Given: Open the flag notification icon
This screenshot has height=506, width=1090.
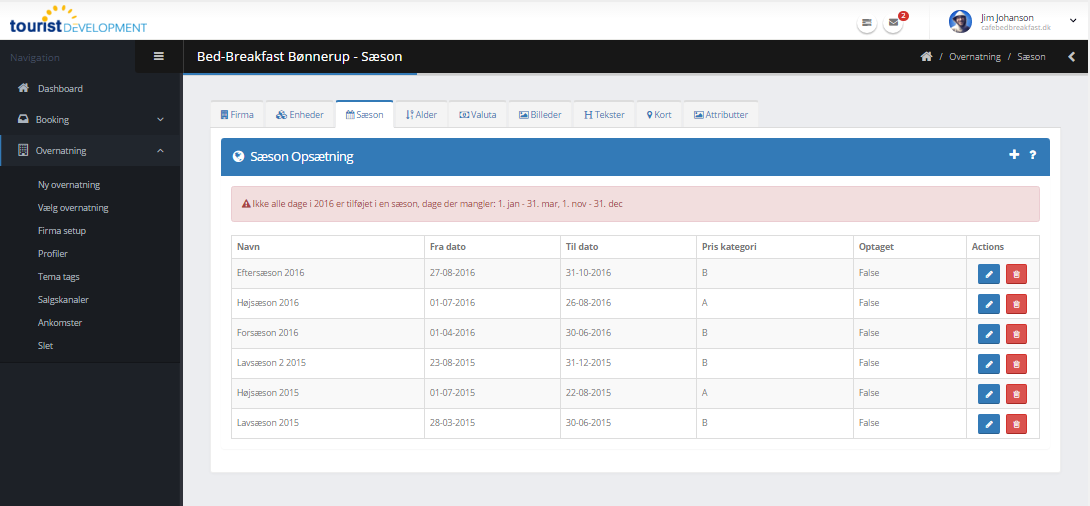Looking at the screenshot, I should pyautogui.click(x=866, y=22).
